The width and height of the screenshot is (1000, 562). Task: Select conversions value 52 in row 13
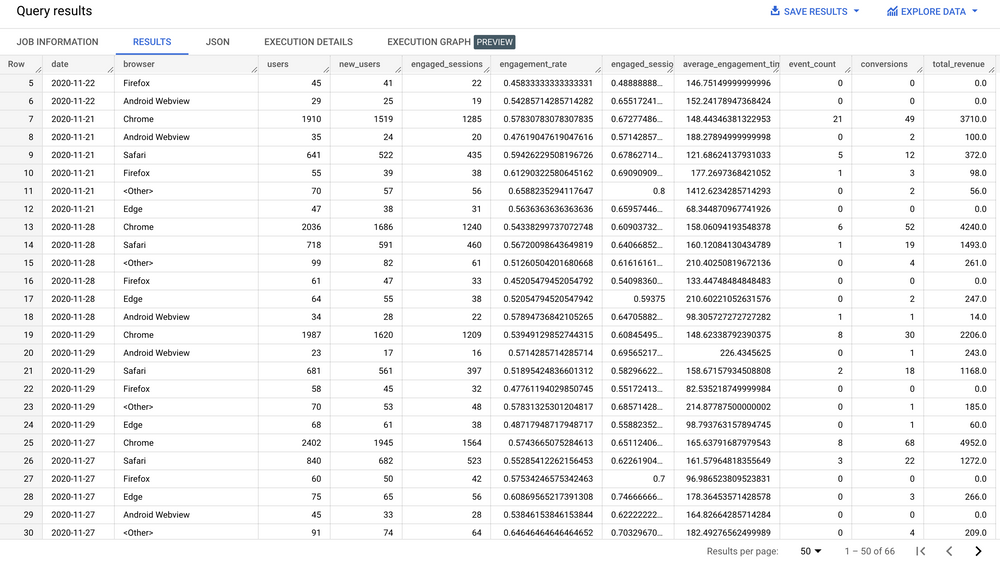point(909,227)
